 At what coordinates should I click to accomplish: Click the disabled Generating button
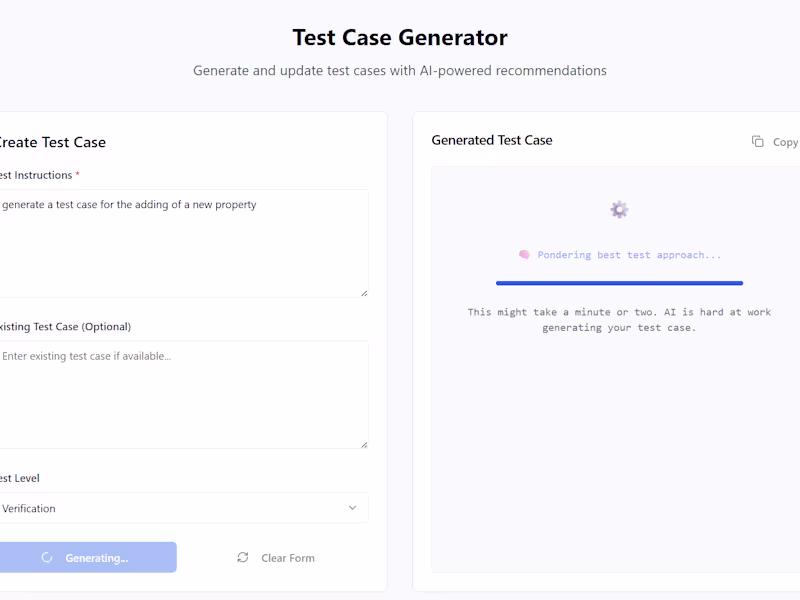pyautogui.click(x=88, y=557)
